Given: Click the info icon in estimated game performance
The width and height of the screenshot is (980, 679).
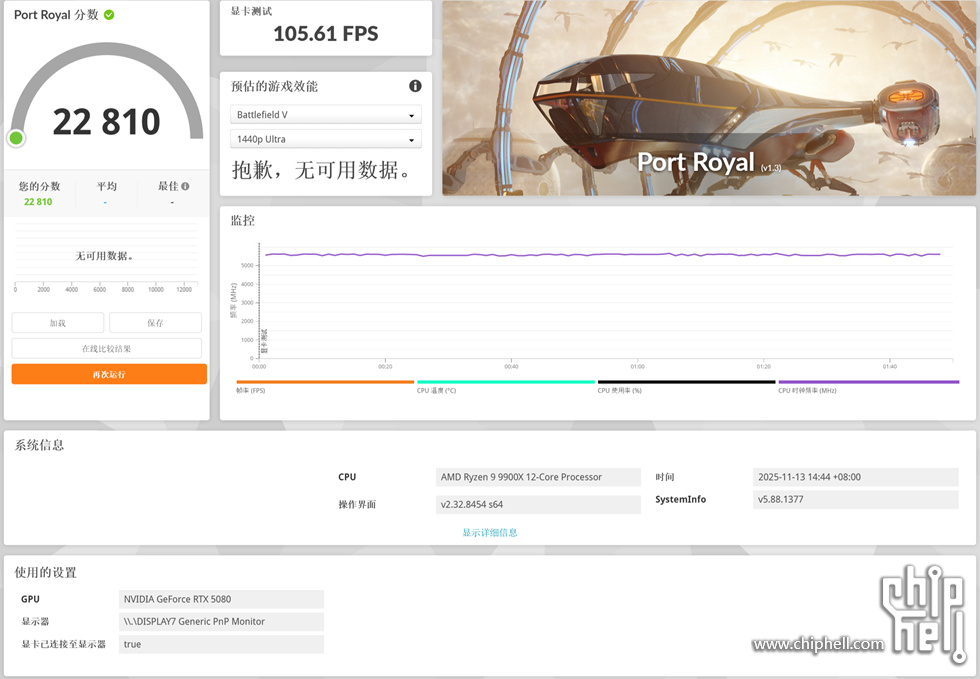Looking at the screenshot, I should tap(415, 86).
